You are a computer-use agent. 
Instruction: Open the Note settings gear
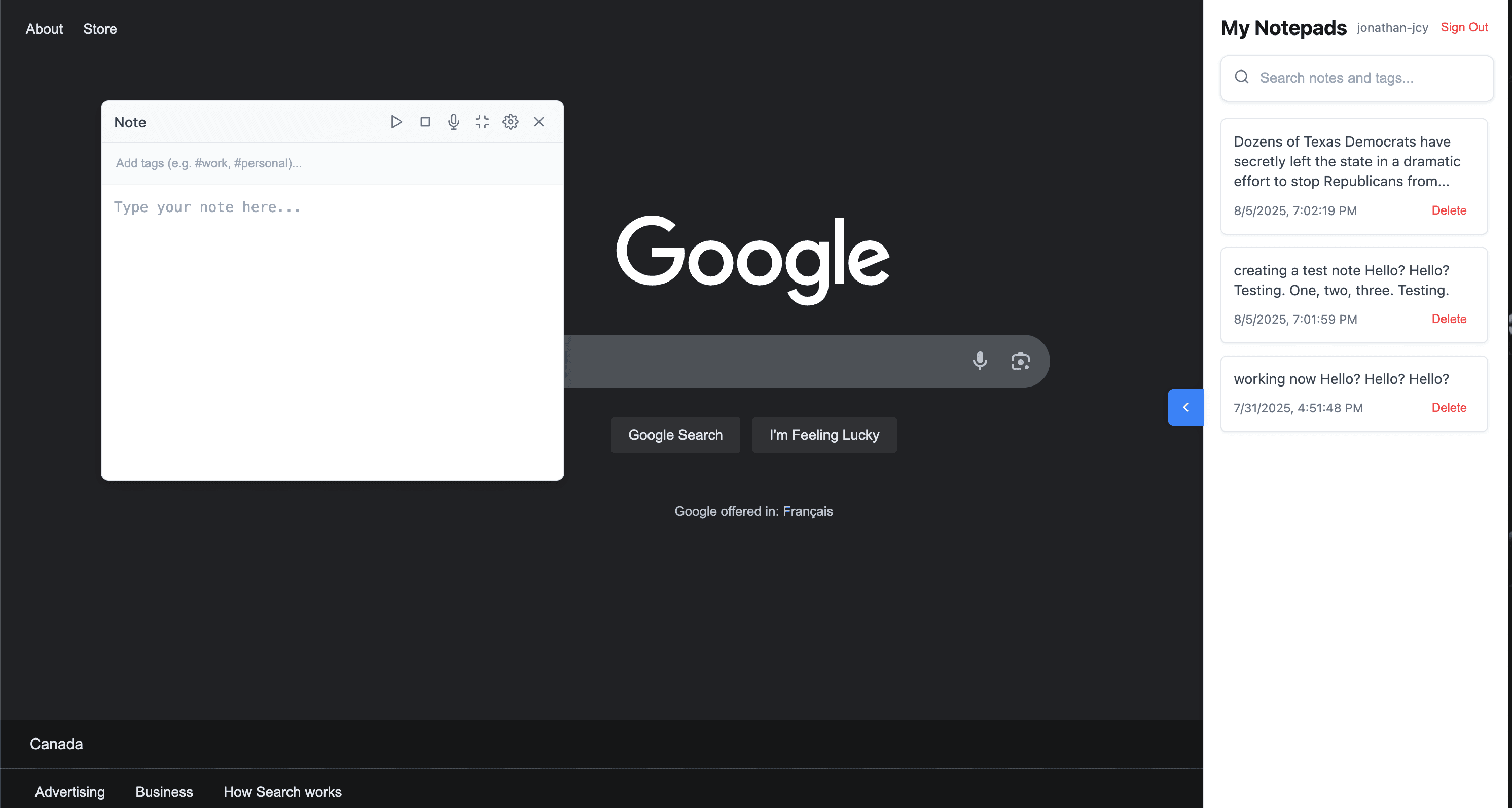(510, 122)
